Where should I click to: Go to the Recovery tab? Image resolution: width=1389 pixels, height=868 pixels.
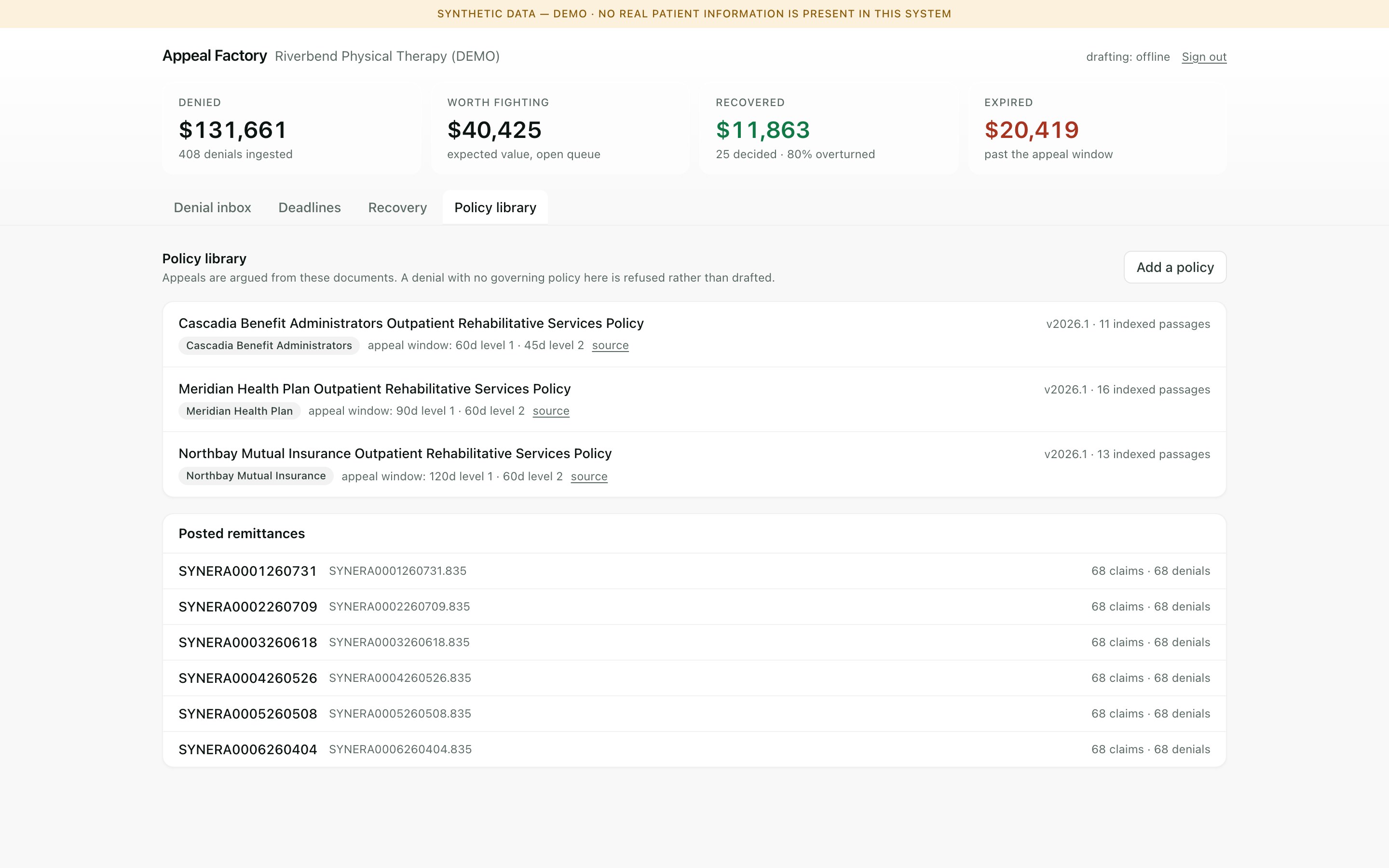397,207
